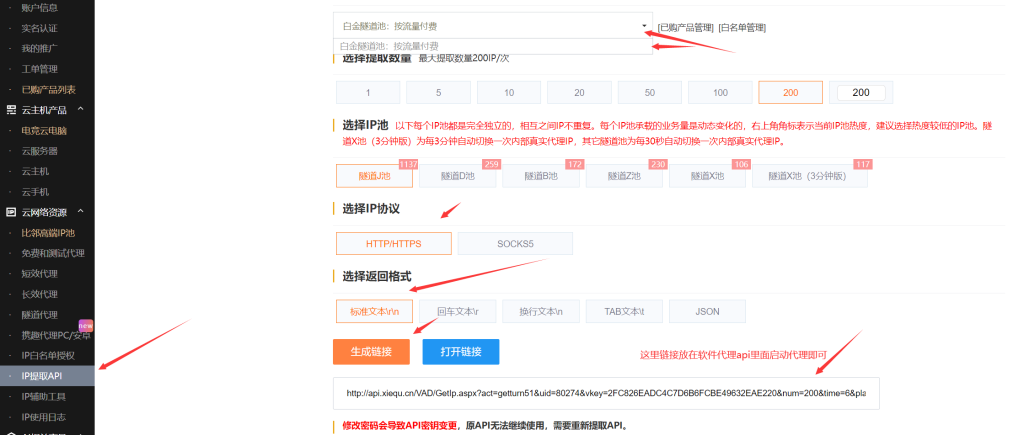This screenshot has height=435, width=1024.
Task: Click the 云主机产品 section icon in sidebar
Action: point(11,109)
